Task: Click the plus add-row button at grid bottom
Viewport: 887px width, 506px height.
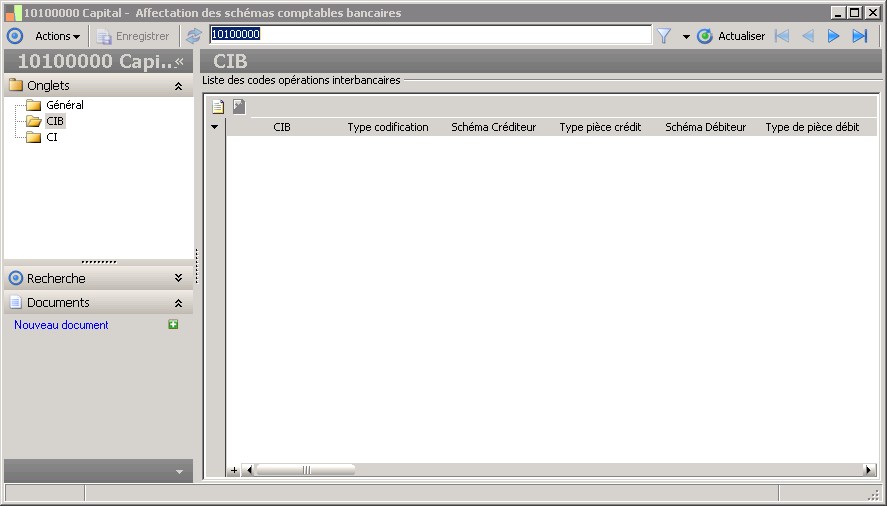Action: click(x=234, y=470)
